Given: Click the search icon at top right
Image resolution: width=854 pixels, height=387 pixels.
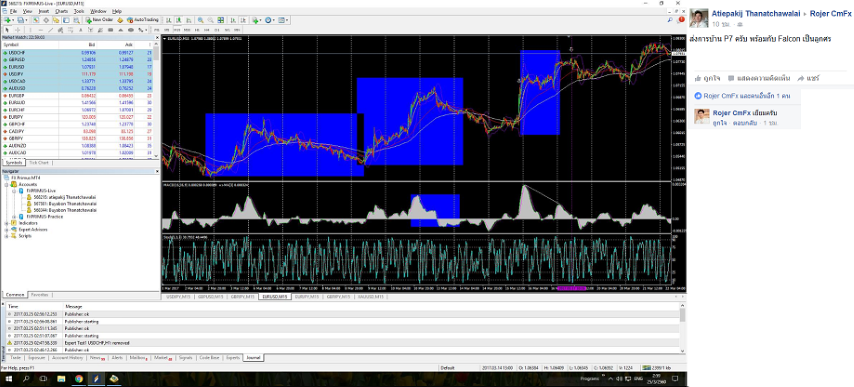Looking at the screenshot, I should (670, 20).
